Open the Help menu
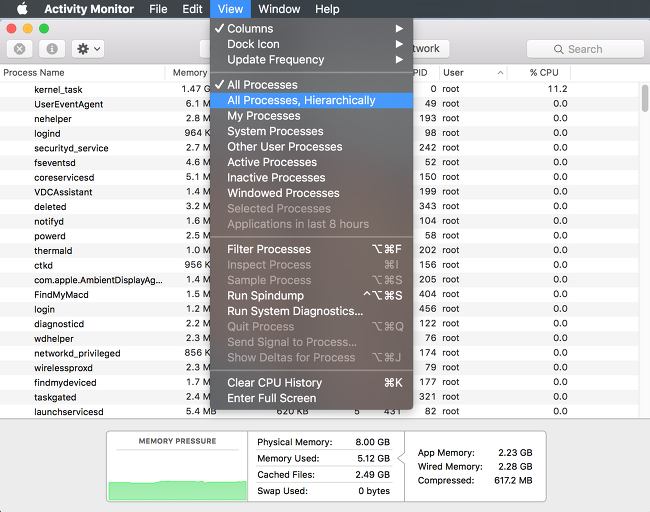 [327, 9]
